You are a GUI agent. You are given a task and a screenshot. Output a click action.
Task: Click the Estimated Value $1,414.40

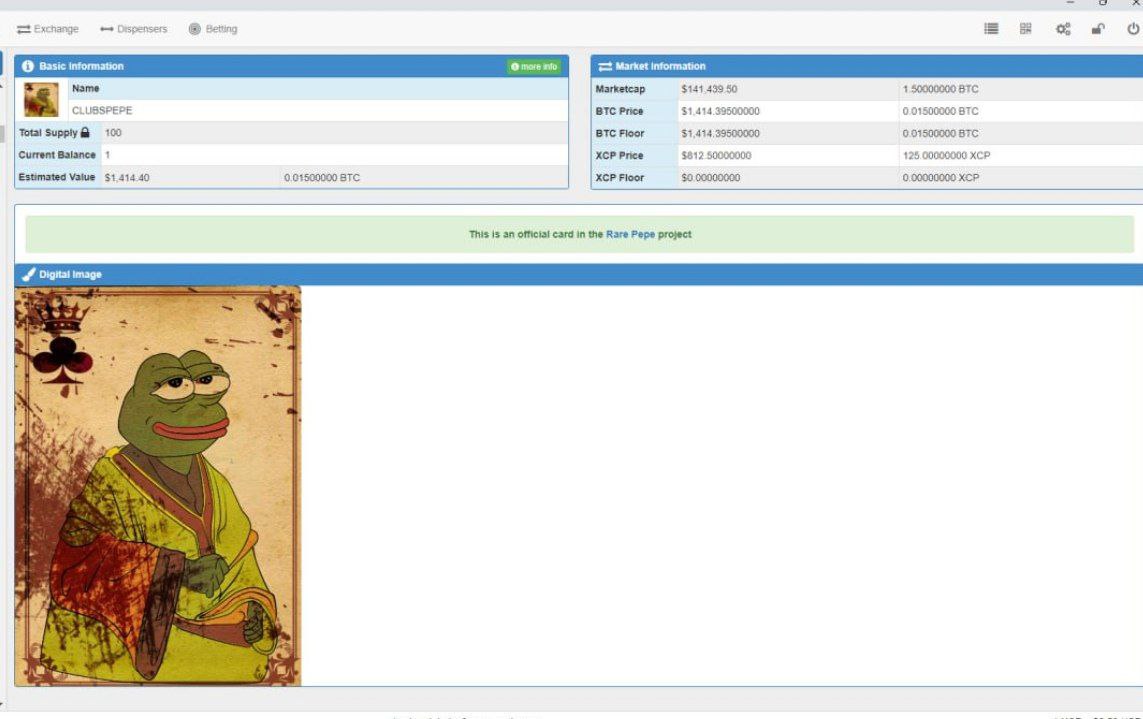pos(127,178)
